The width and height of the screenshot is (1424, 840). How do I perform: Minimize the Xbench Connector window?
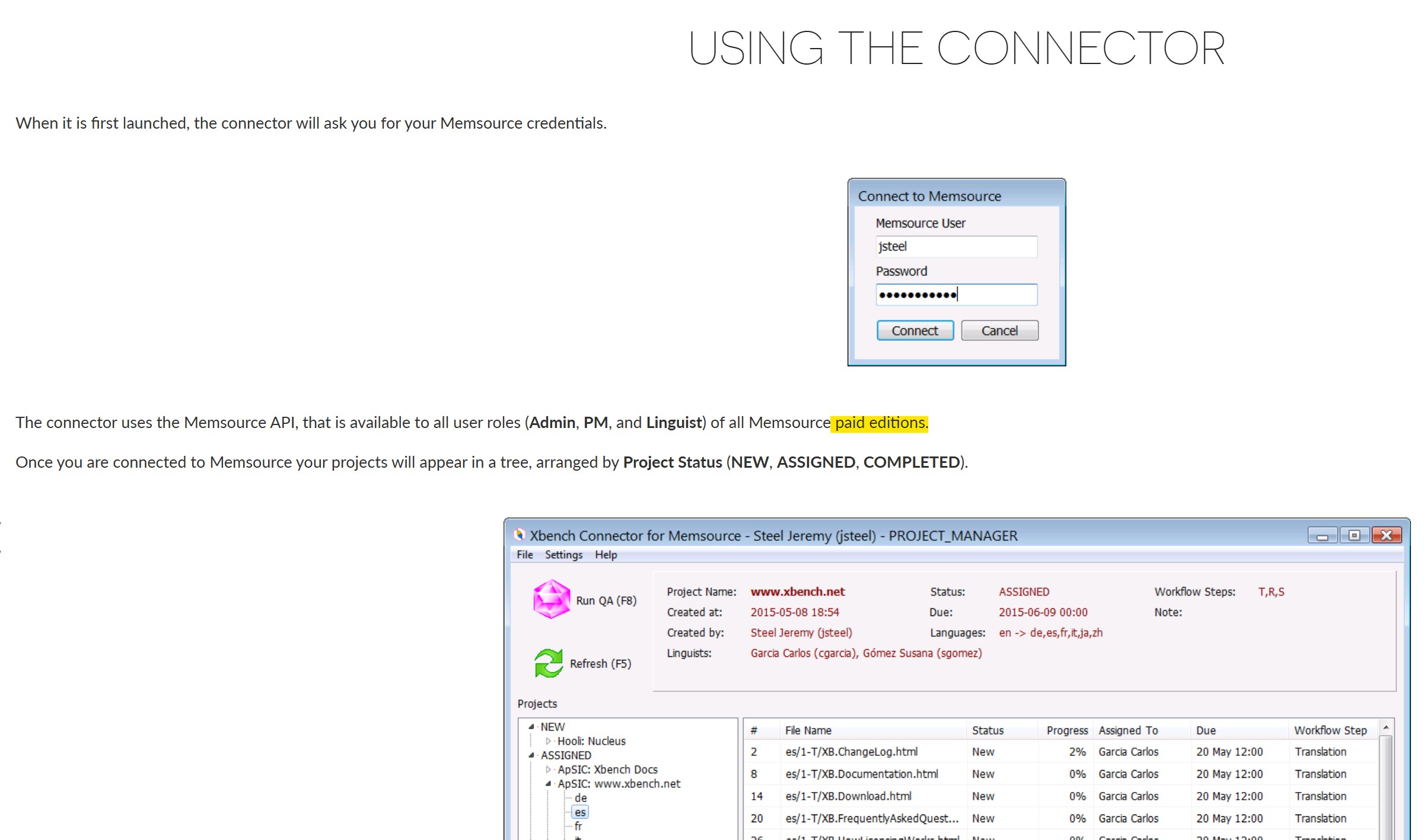coord(1322,536)
